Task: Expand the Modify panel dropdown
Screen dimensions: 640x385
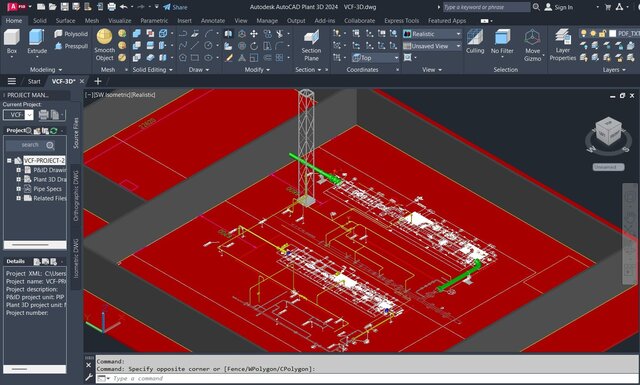Action: click(x=257, y=70)
